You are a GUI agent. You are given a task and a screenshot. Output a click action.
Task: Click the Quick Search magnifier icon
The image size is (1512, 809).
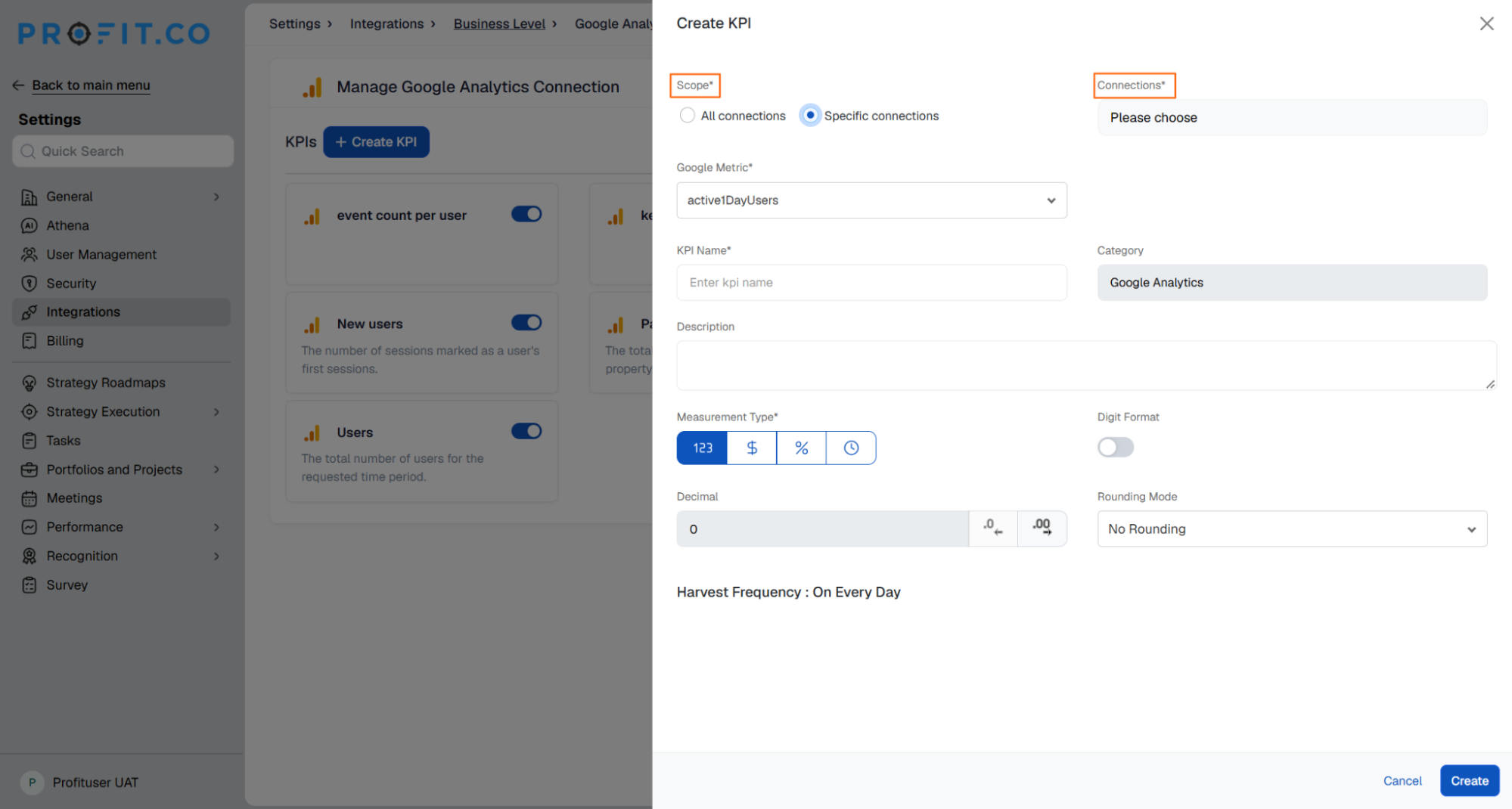click(28, 151)
